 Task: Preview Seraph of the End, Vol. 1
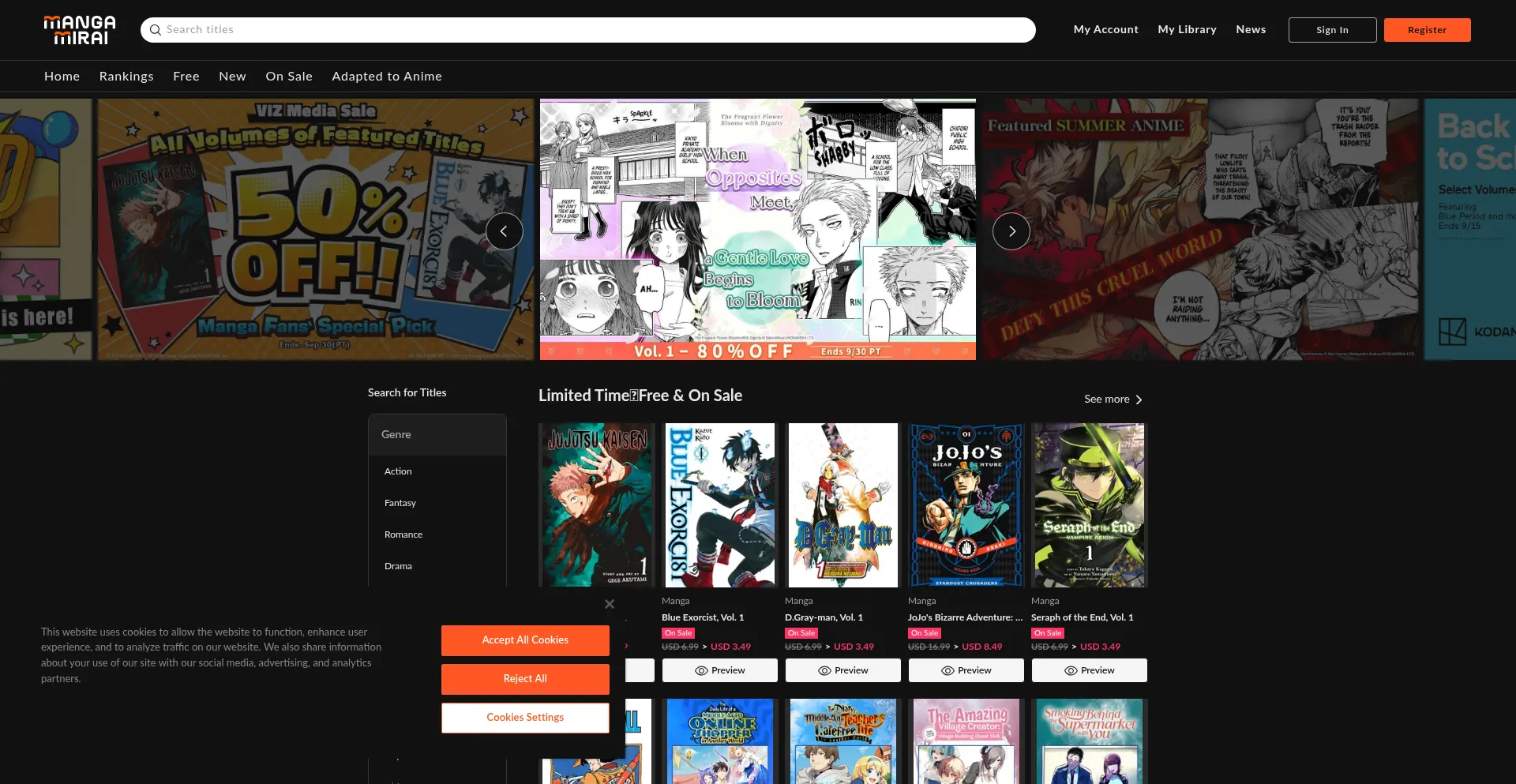coord(1090,670)
